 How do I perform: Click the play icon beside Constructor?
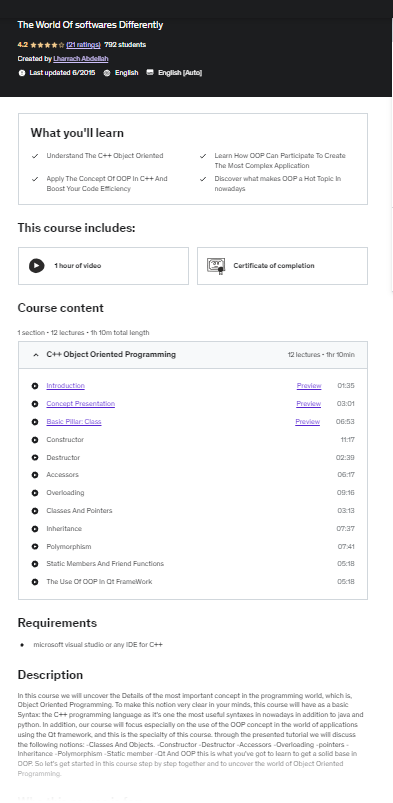(35, 439)
